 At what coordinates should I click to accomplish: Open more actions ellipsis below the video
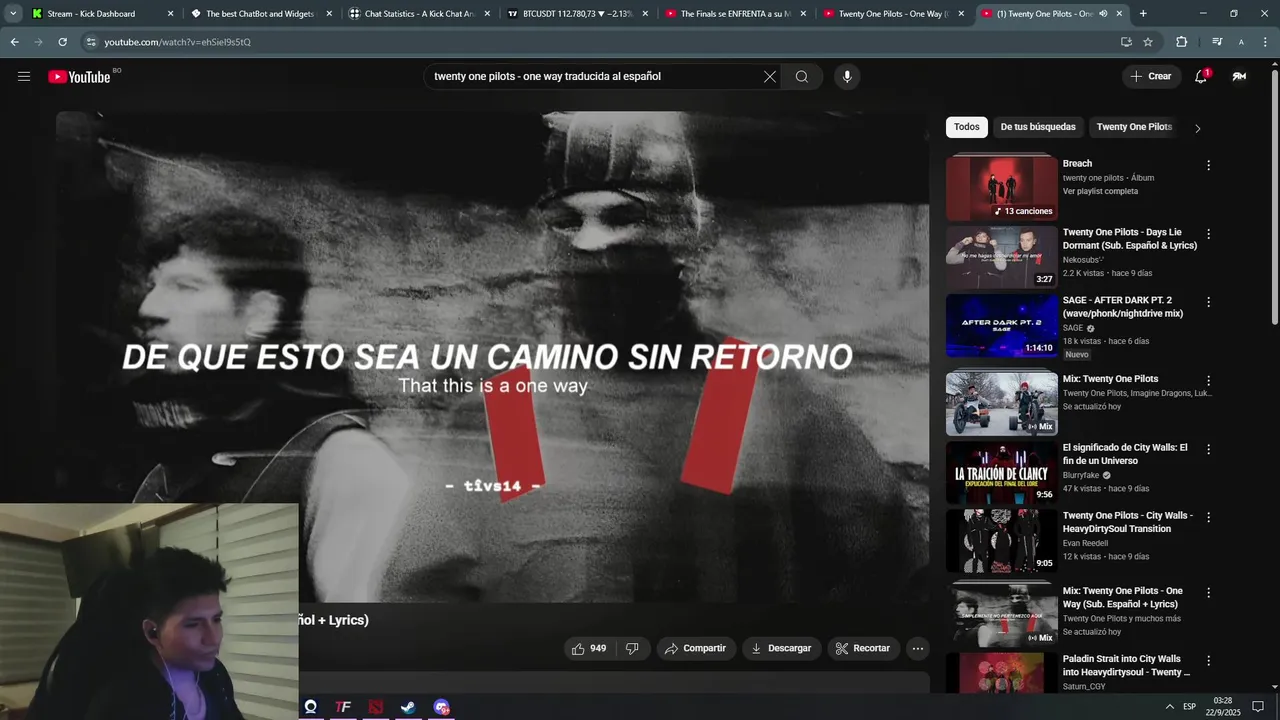pyautogui.click(x=918, y=648)
